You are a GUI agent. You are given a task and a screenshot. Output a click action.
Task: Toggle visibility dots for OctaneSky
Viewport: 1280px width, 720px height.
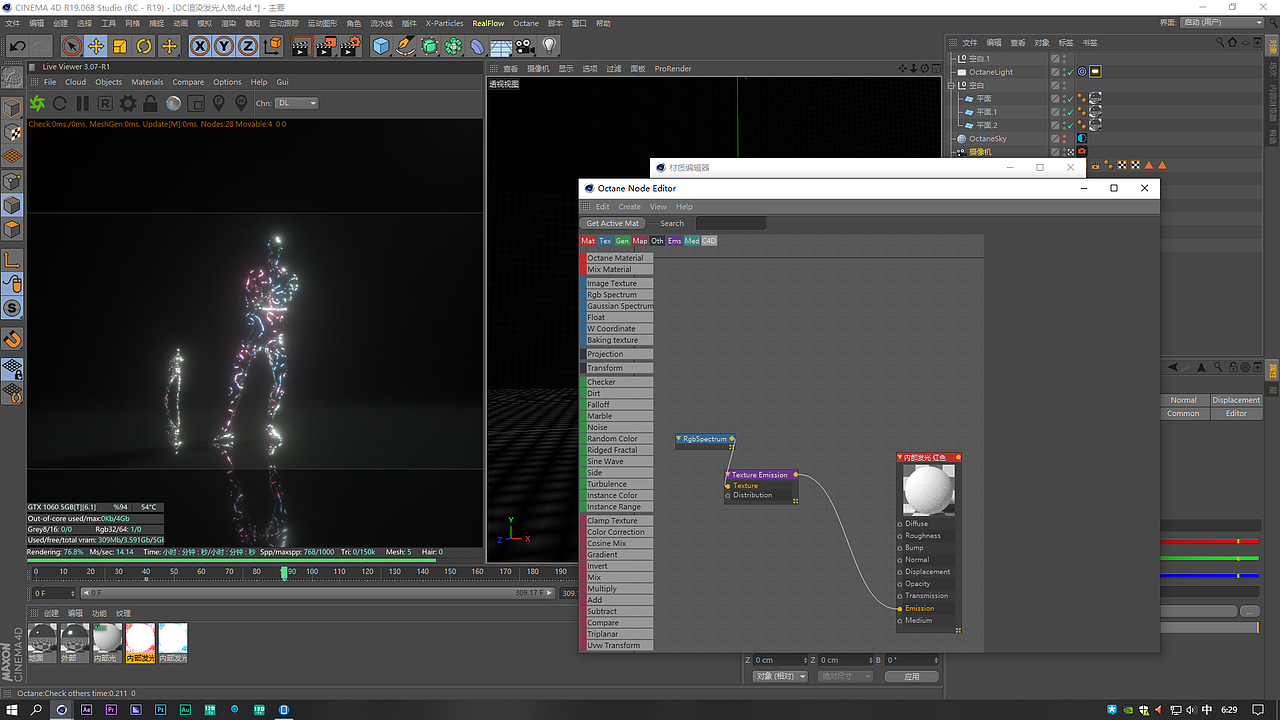pos(1065,139)
